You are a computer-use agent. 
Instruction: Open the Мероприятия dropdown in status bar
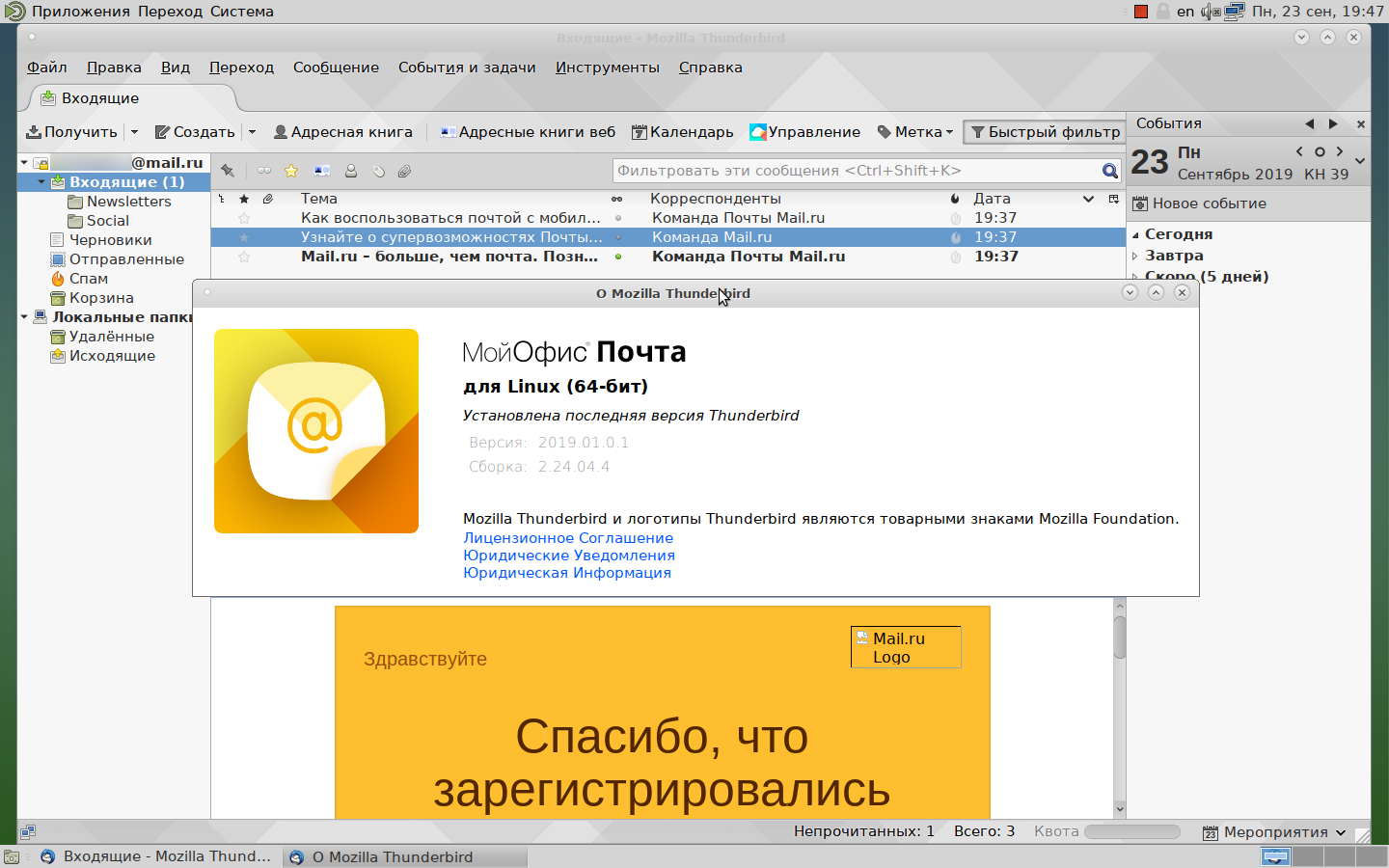(x=1274, y=832)
